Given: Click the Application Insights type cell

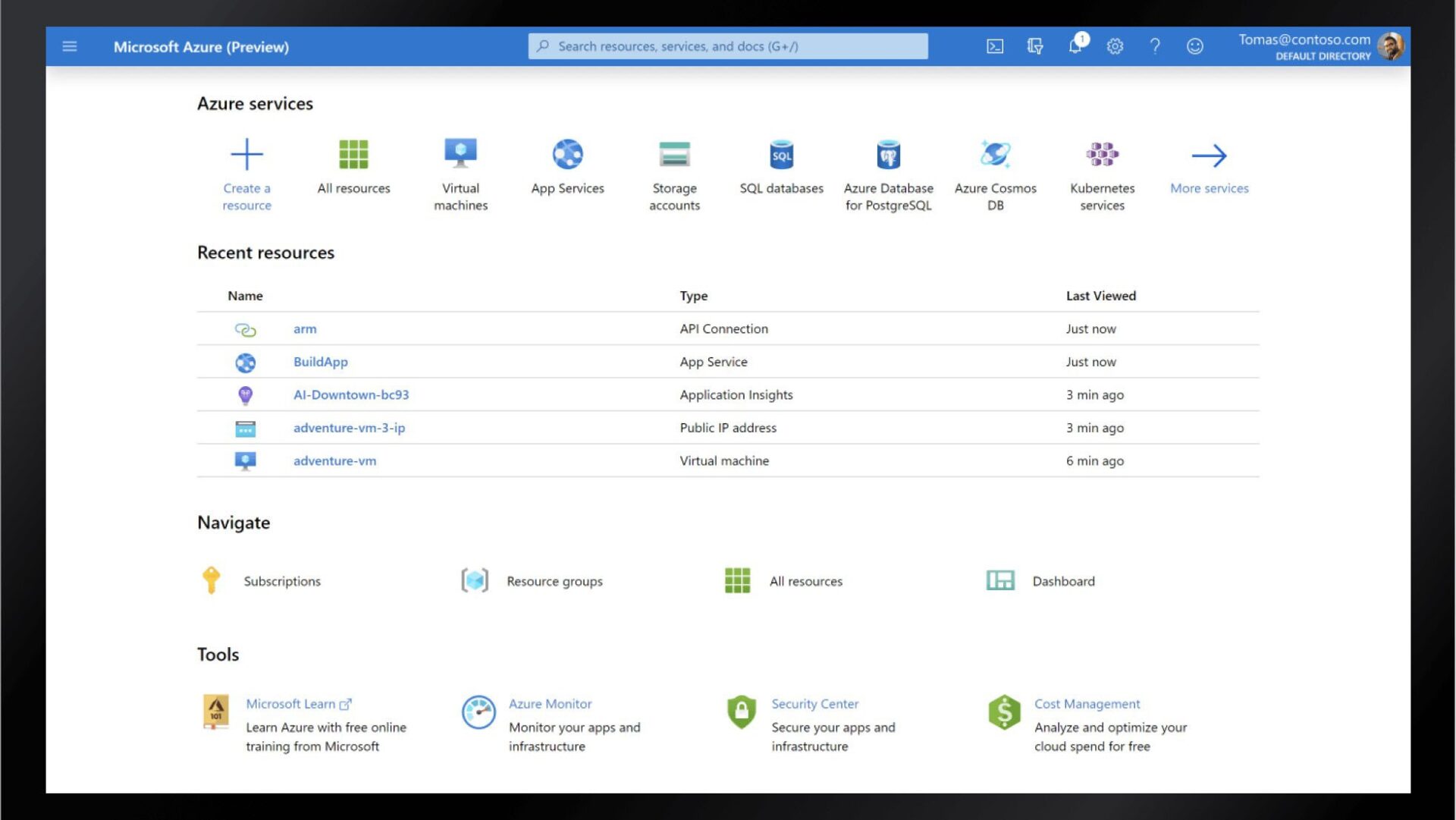Looking at the screenshot, I should (x=736, y=394).
